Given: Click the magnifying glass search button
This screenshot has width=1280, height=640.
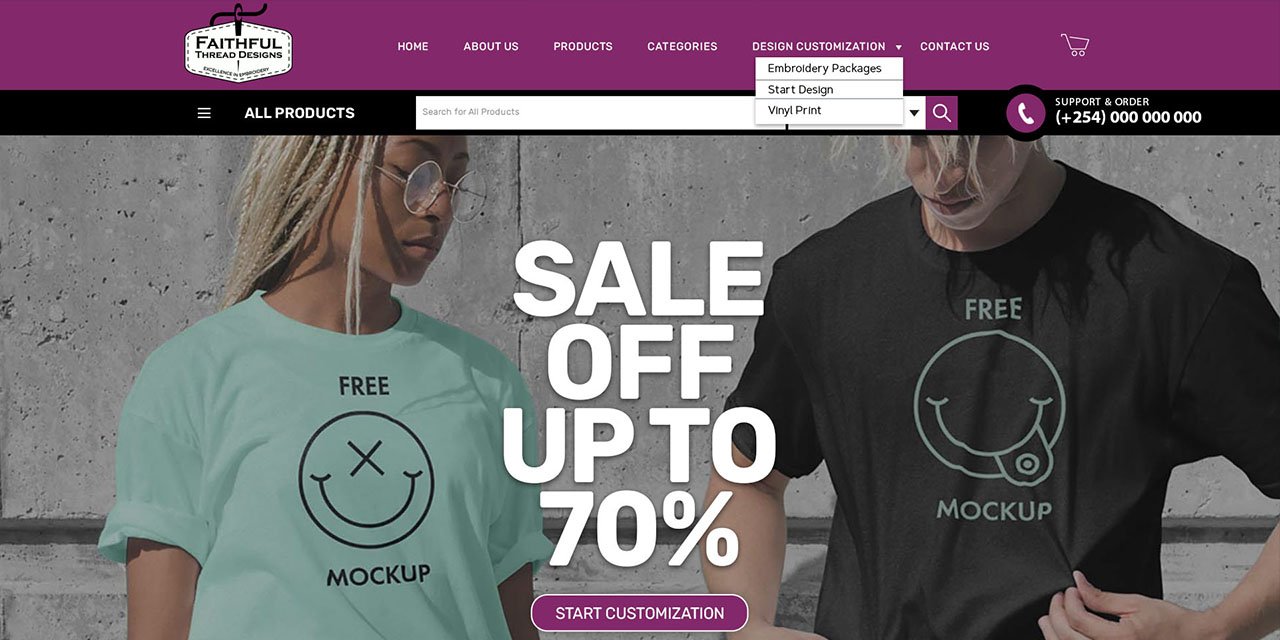Looking at the screenshot, I should click(x=941, y=113).
